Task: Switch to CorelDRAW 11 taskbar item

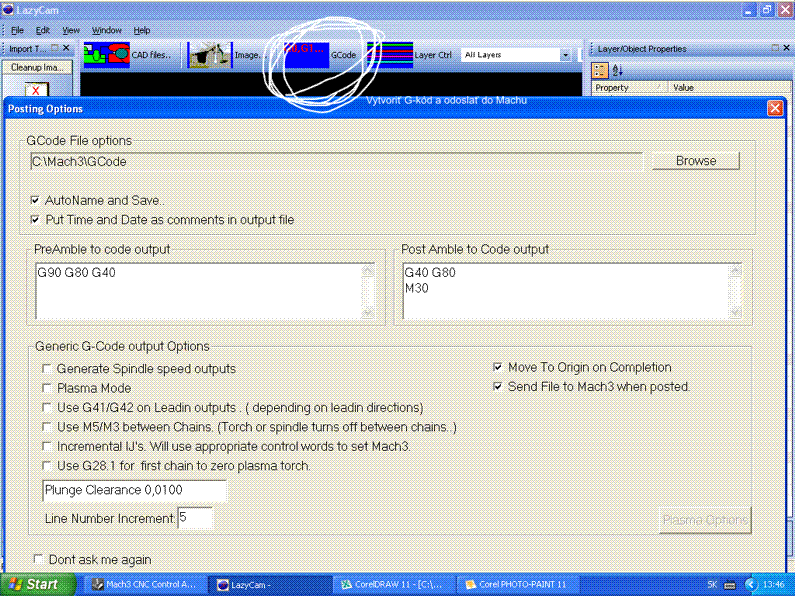Action: pos(393,584)
